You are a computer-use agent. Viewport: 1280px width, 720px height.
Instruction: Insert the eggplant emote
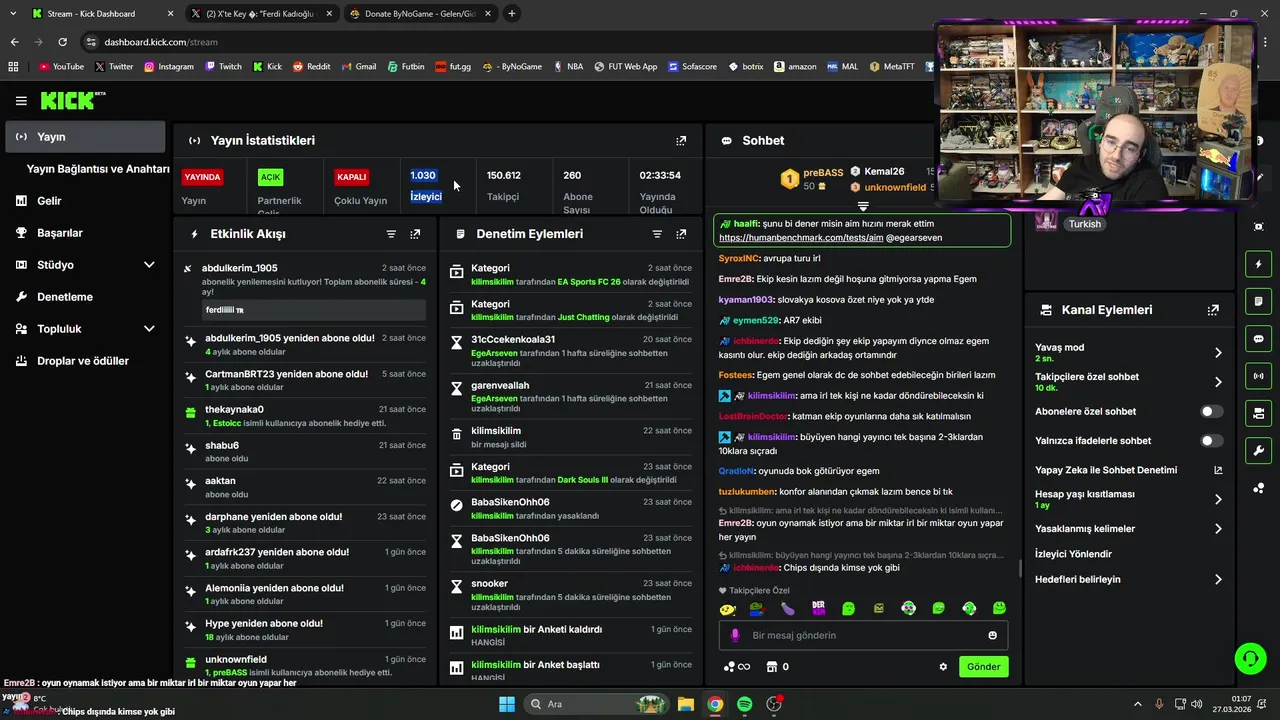click(x=788, y=608)
